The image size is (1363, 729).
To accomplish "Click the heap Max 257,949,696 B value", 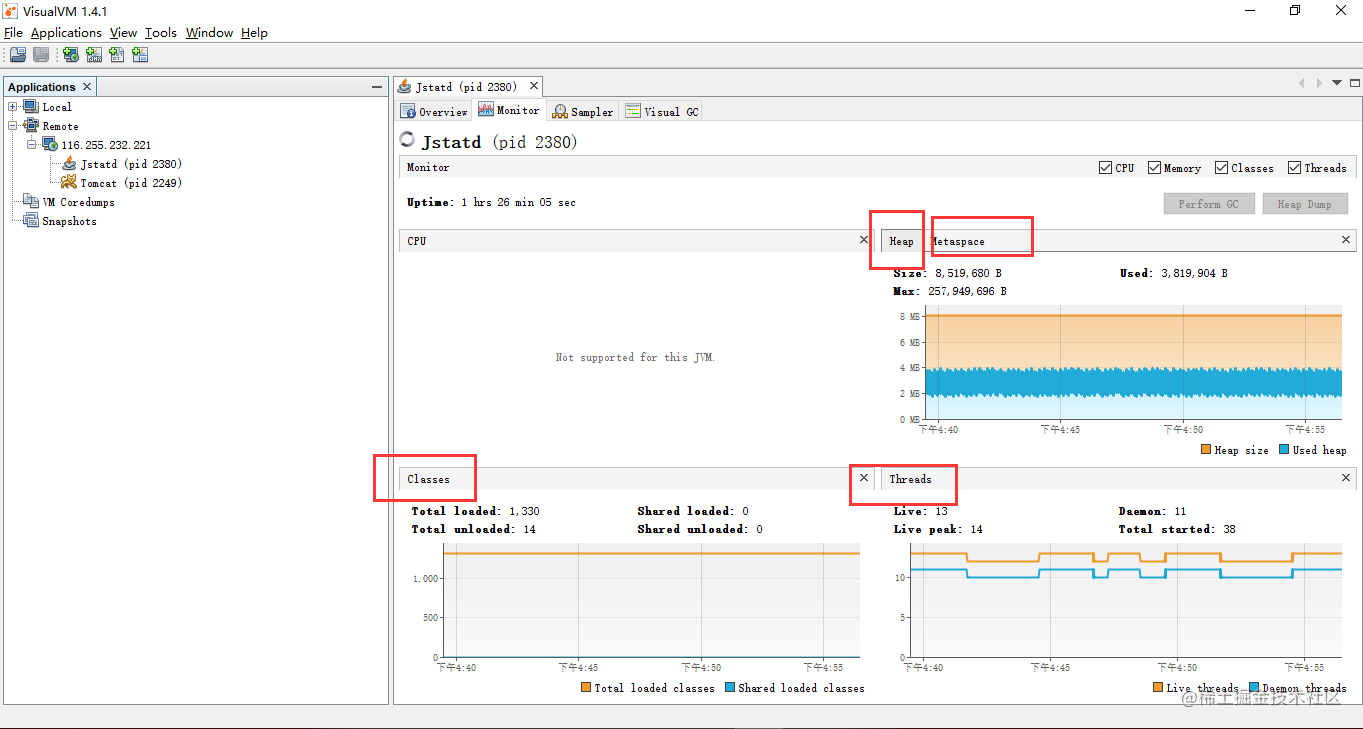I will 968,291.
